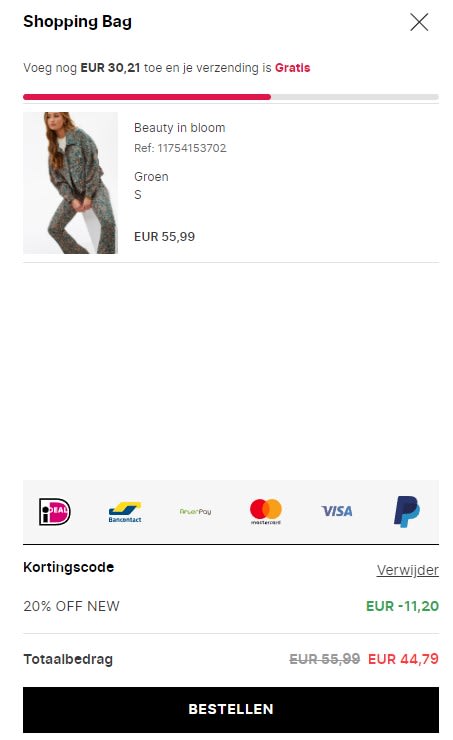Proceed to checkout with BESTELLEN button
The height and width of the screenshot is (740, 453).
coord(231,709)
